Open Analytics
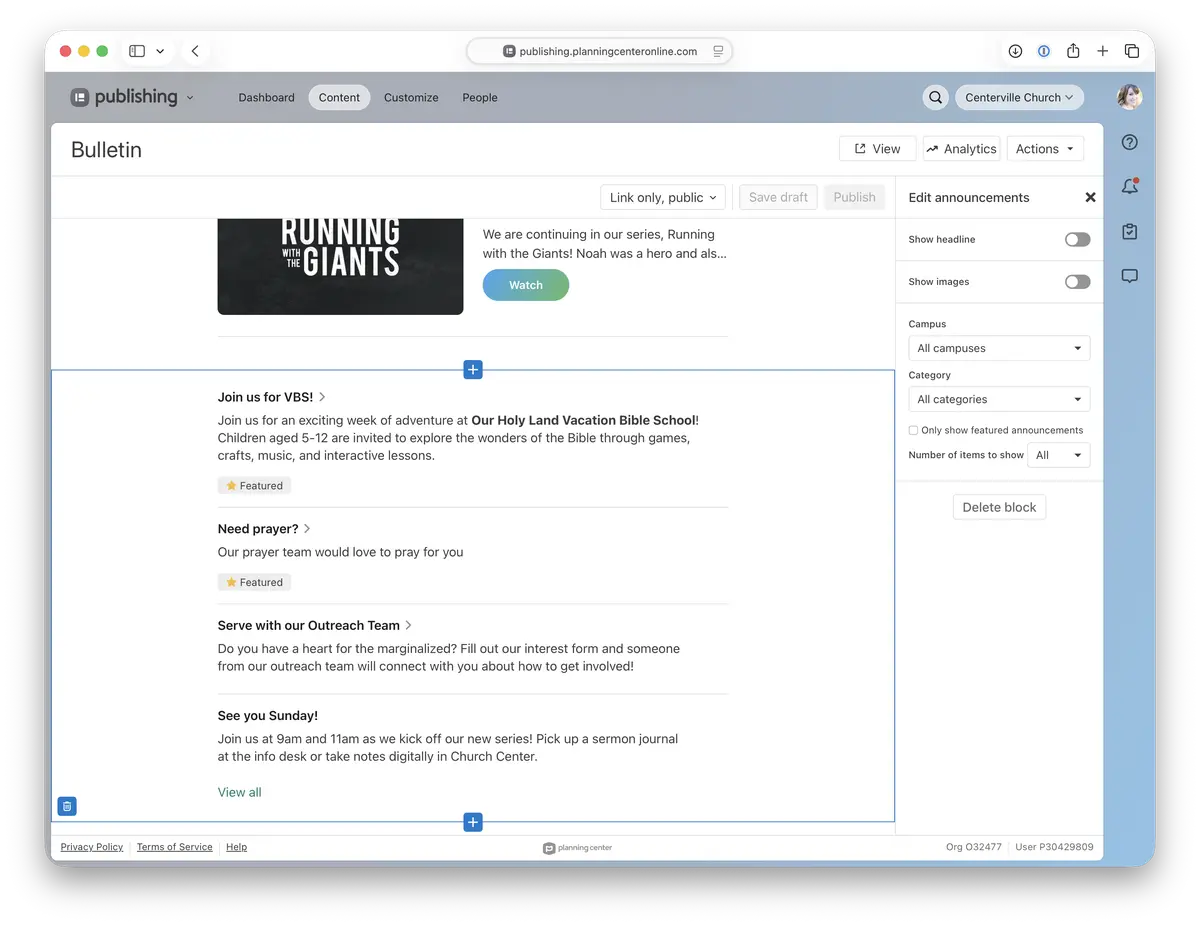The width and height of the screenshot is (1200, 926). [x=961, y=149]
